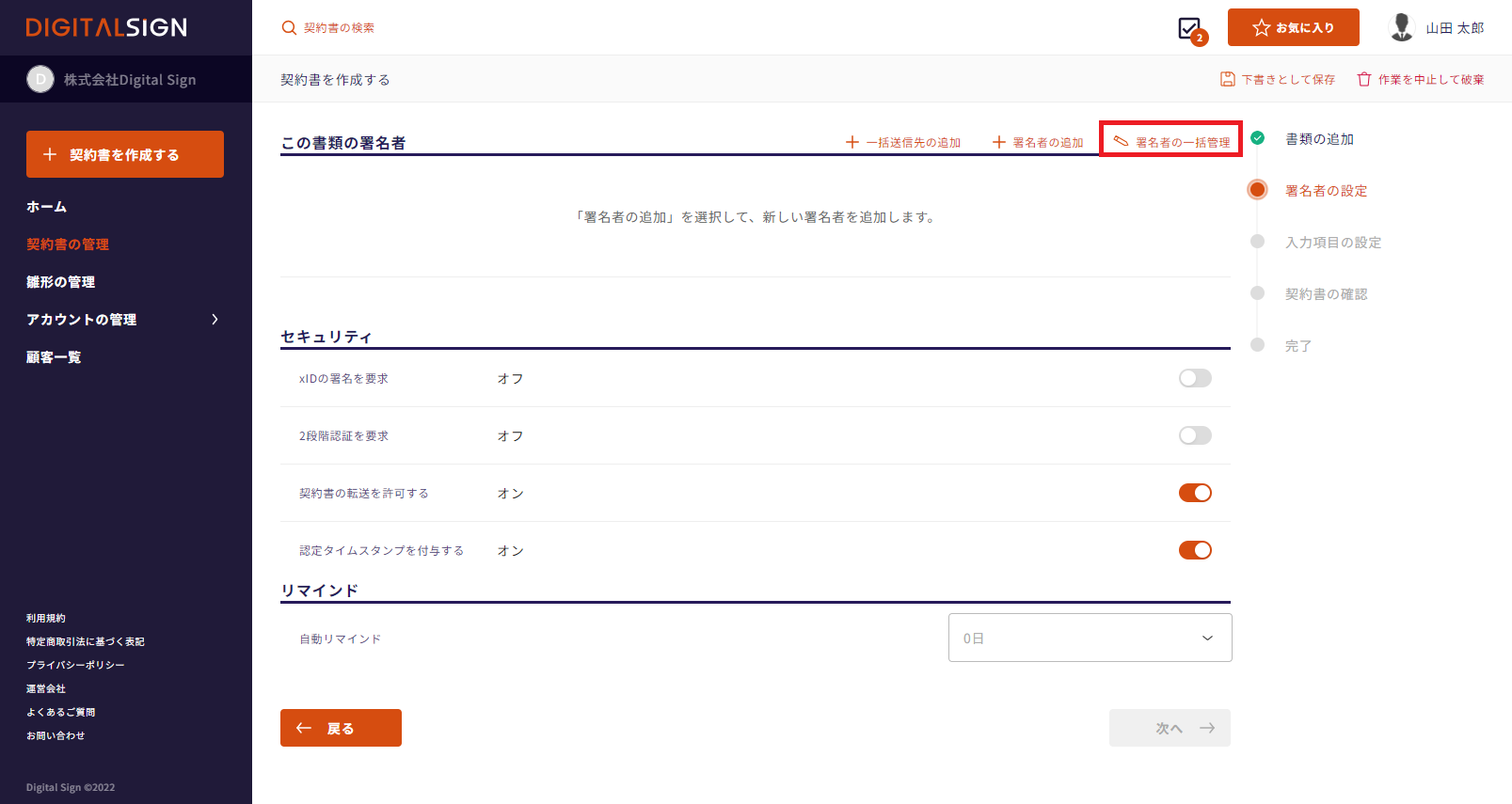Viewport: 1512px width, 804px height.
Task: Expand the アカウントの管理 submenu chevron
Action: 215,320
